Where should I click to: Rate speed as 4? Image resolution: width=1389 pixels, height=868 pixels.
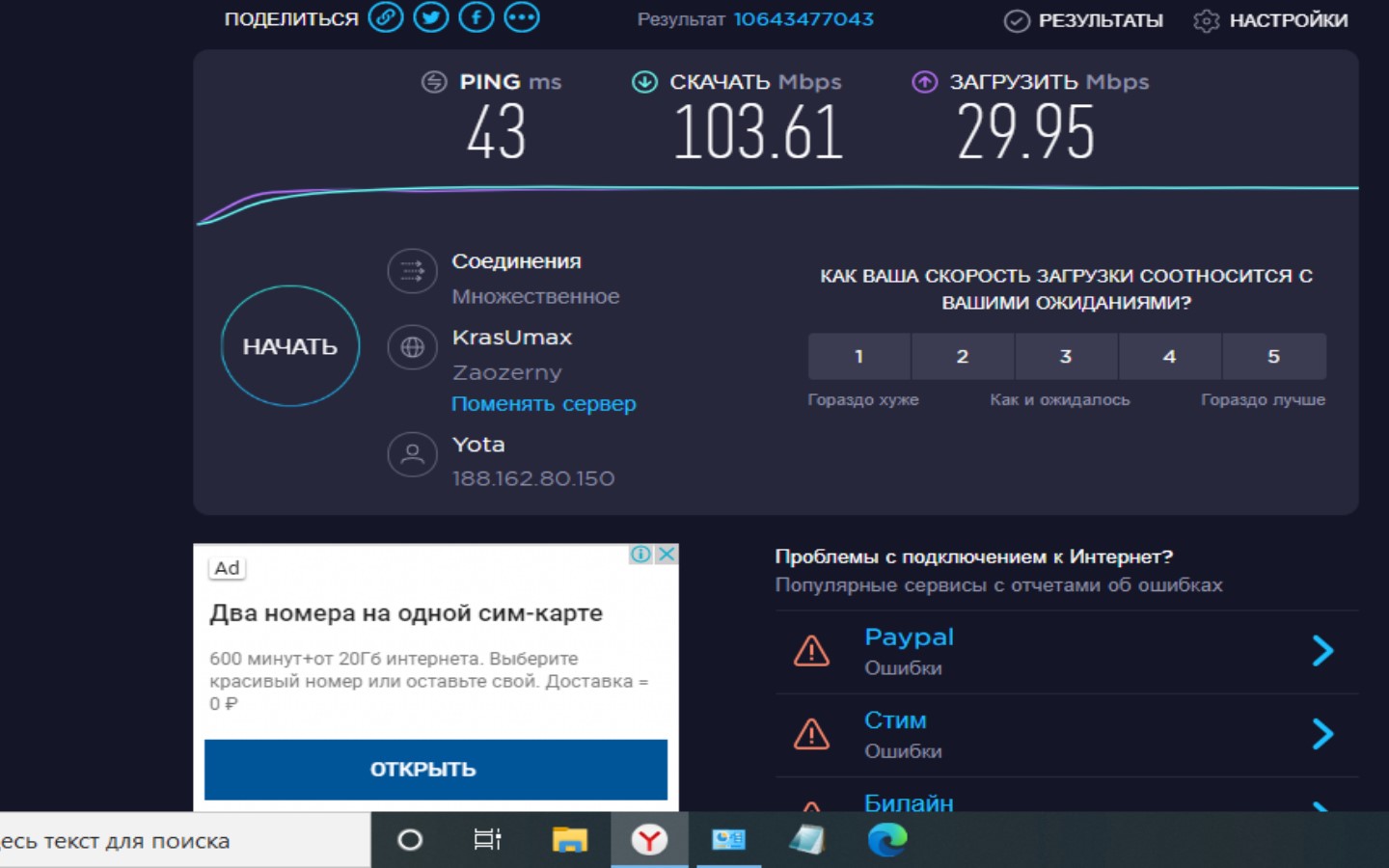point(1170,357)
